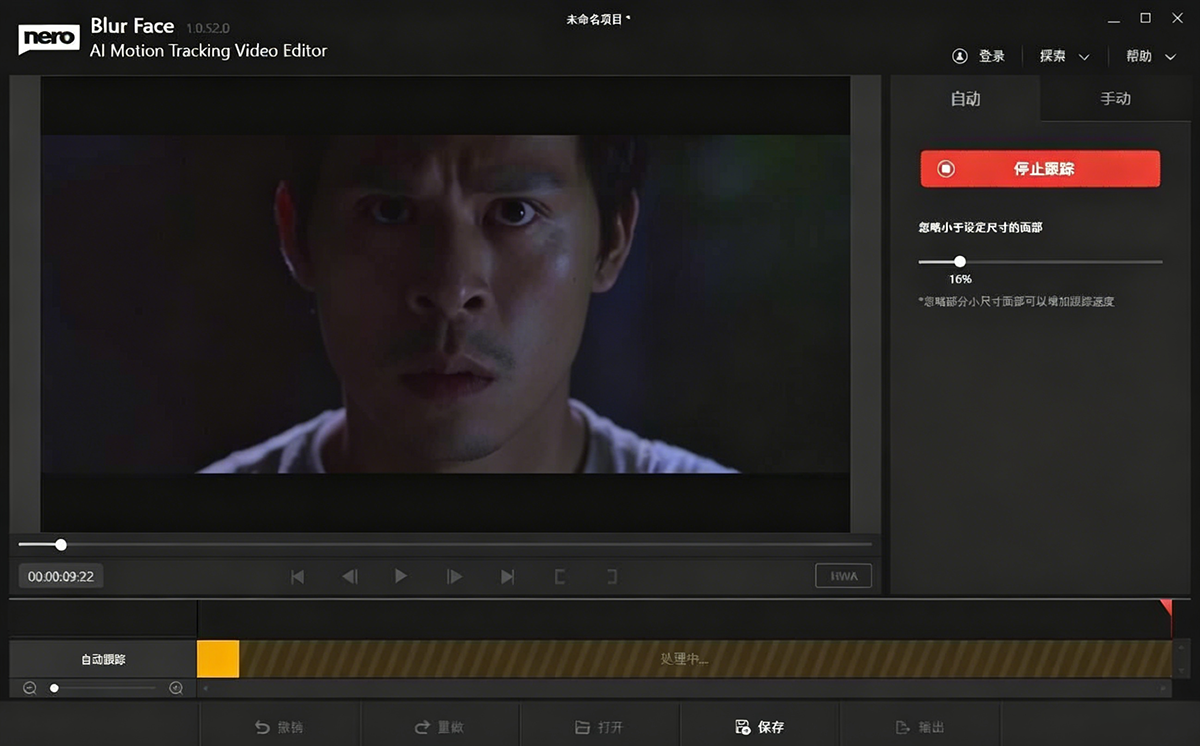
Task: Expand the 帮助 dropdown menu
Action: (x=1151, y=56)
